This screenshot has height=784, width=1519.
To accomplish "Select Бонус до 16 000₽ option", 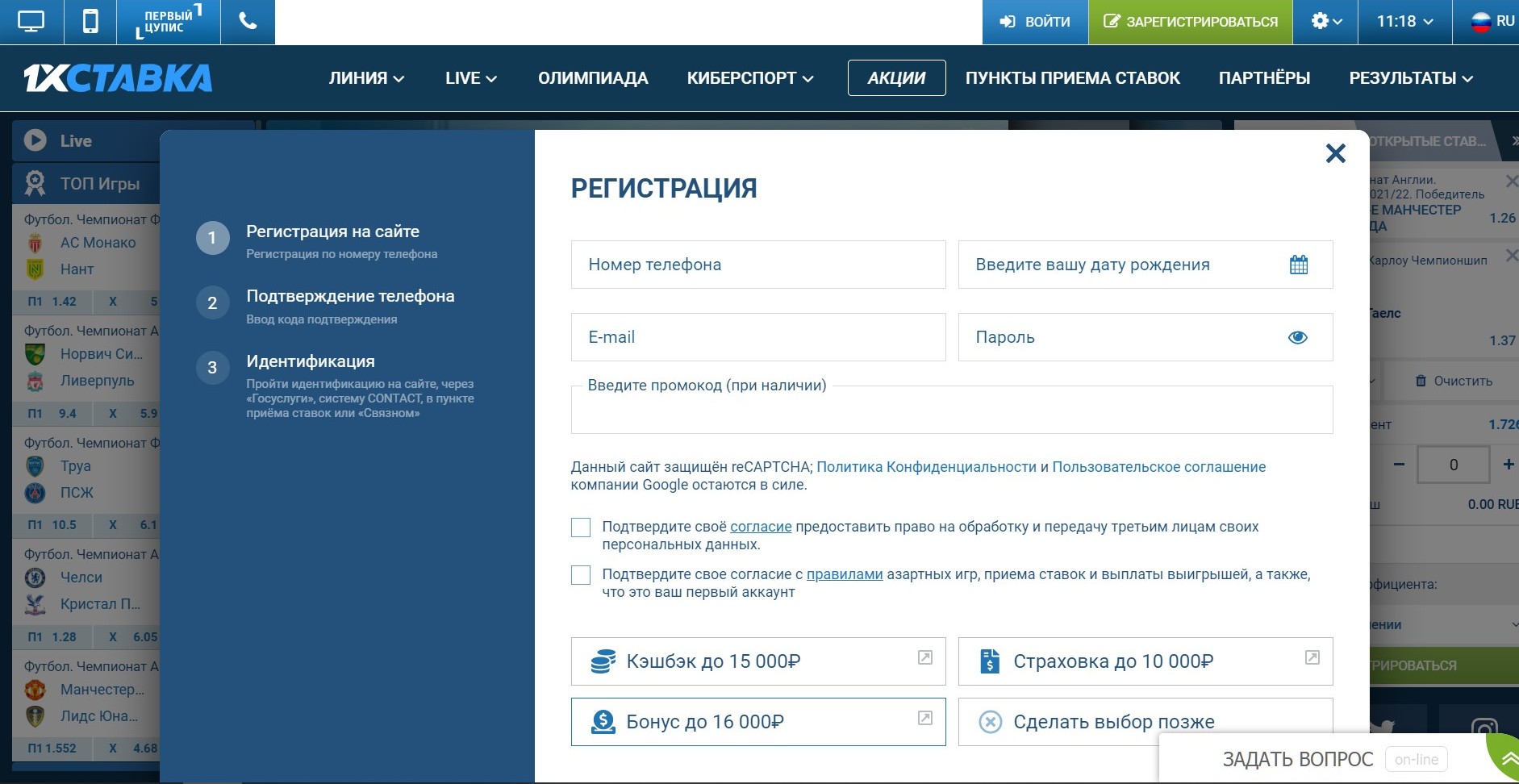I will pyautogui.click(x=758, y=722).
